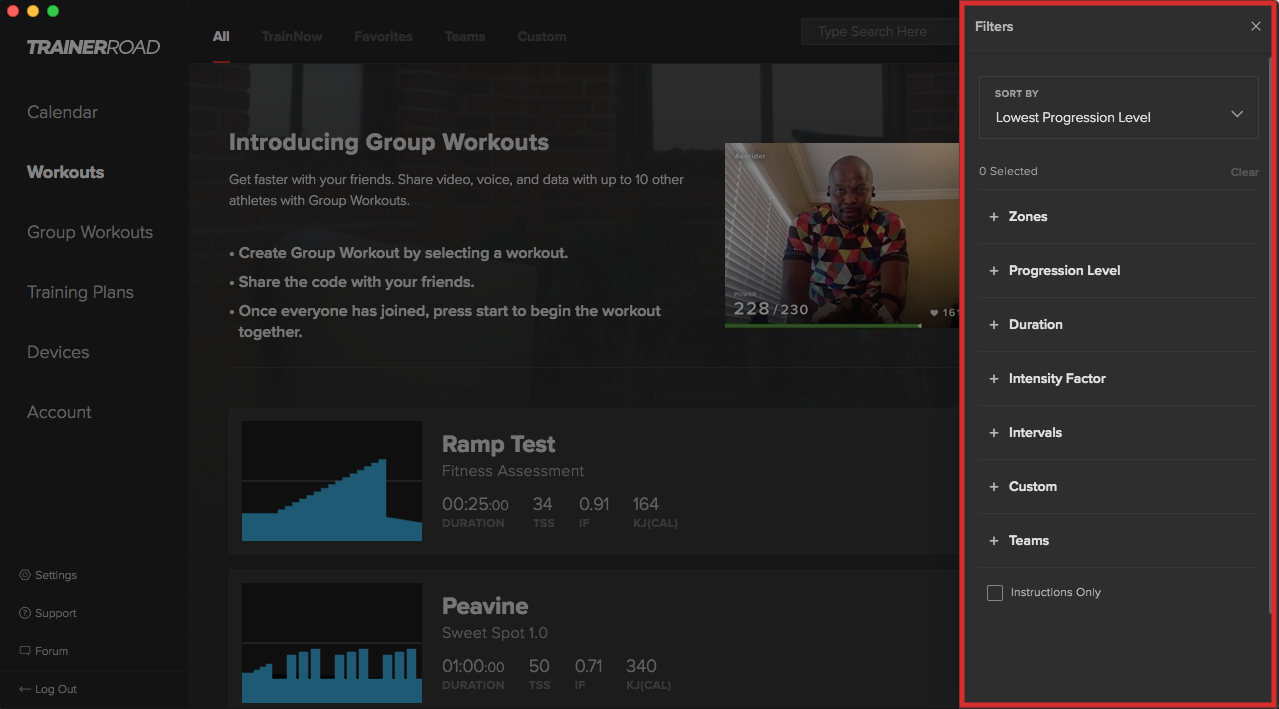The width and height of the screenshot is (1279, 709).
Task: Click the Peavine KJ value 340
Action: [641, 666]
